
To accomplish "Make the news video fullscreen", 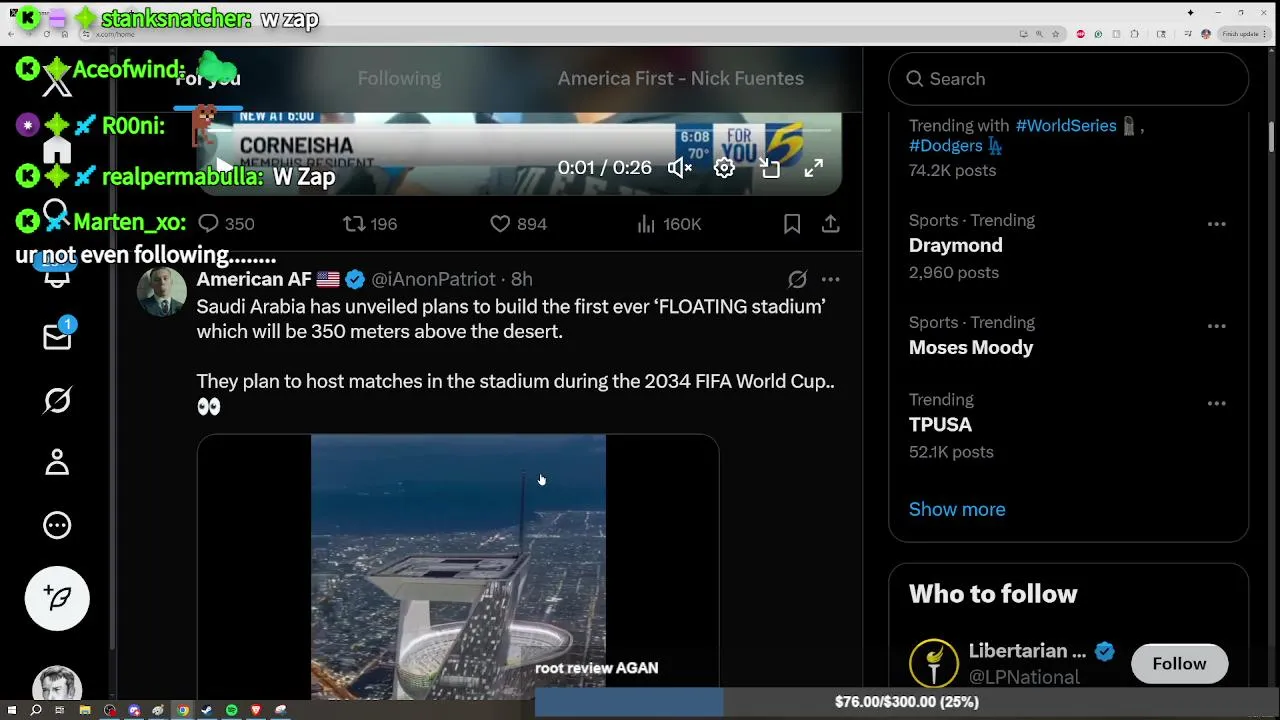I will pos(814,168).
